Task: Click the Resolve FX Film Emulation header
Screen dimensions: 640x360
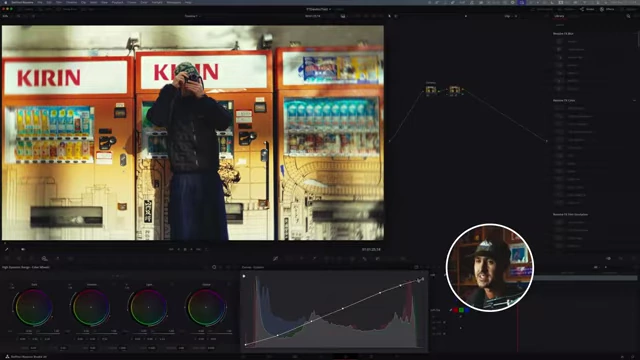Action: click(x=570, y=214)
